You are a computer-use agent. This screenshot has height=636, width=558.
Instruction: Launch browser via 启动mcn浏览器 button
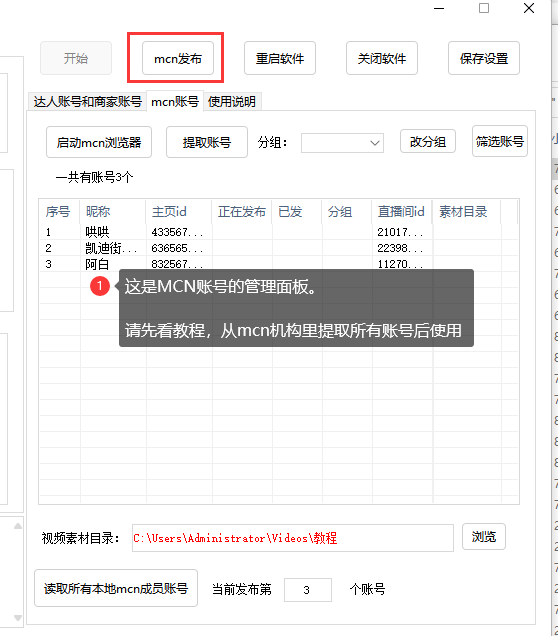[x=99, y=142]
